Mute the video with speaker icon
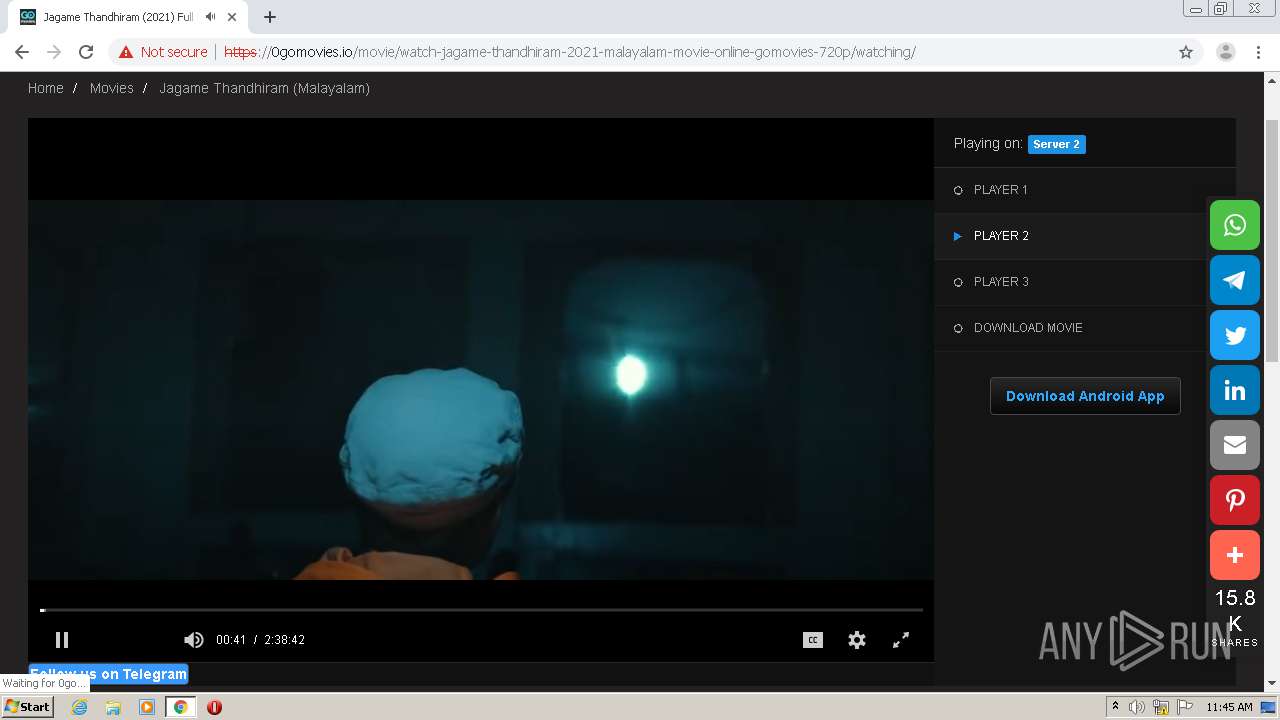 point(194,640)
